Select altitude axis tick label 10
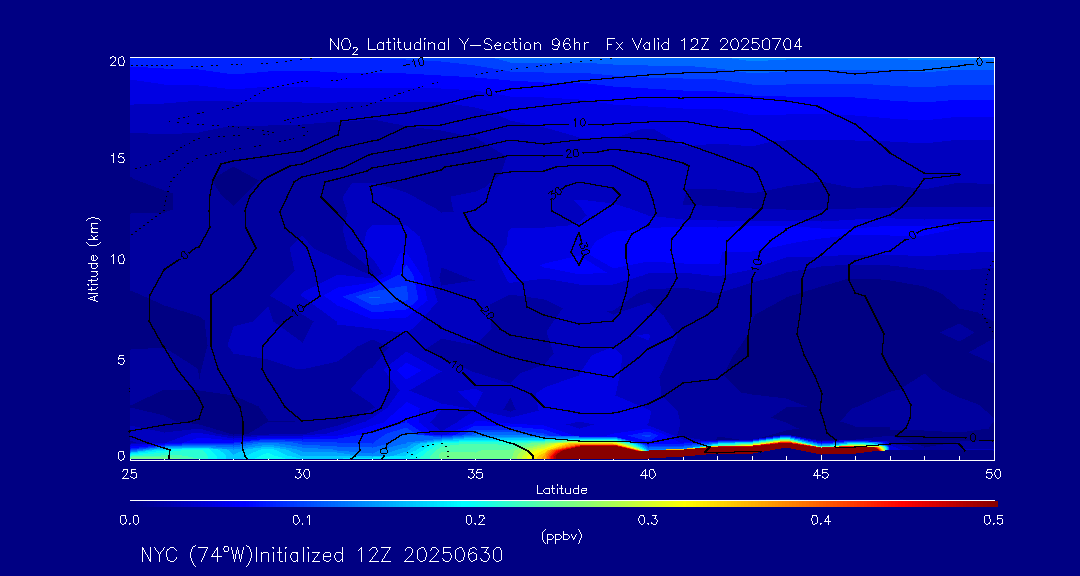The image size is (1080, 576). [117, 258]
